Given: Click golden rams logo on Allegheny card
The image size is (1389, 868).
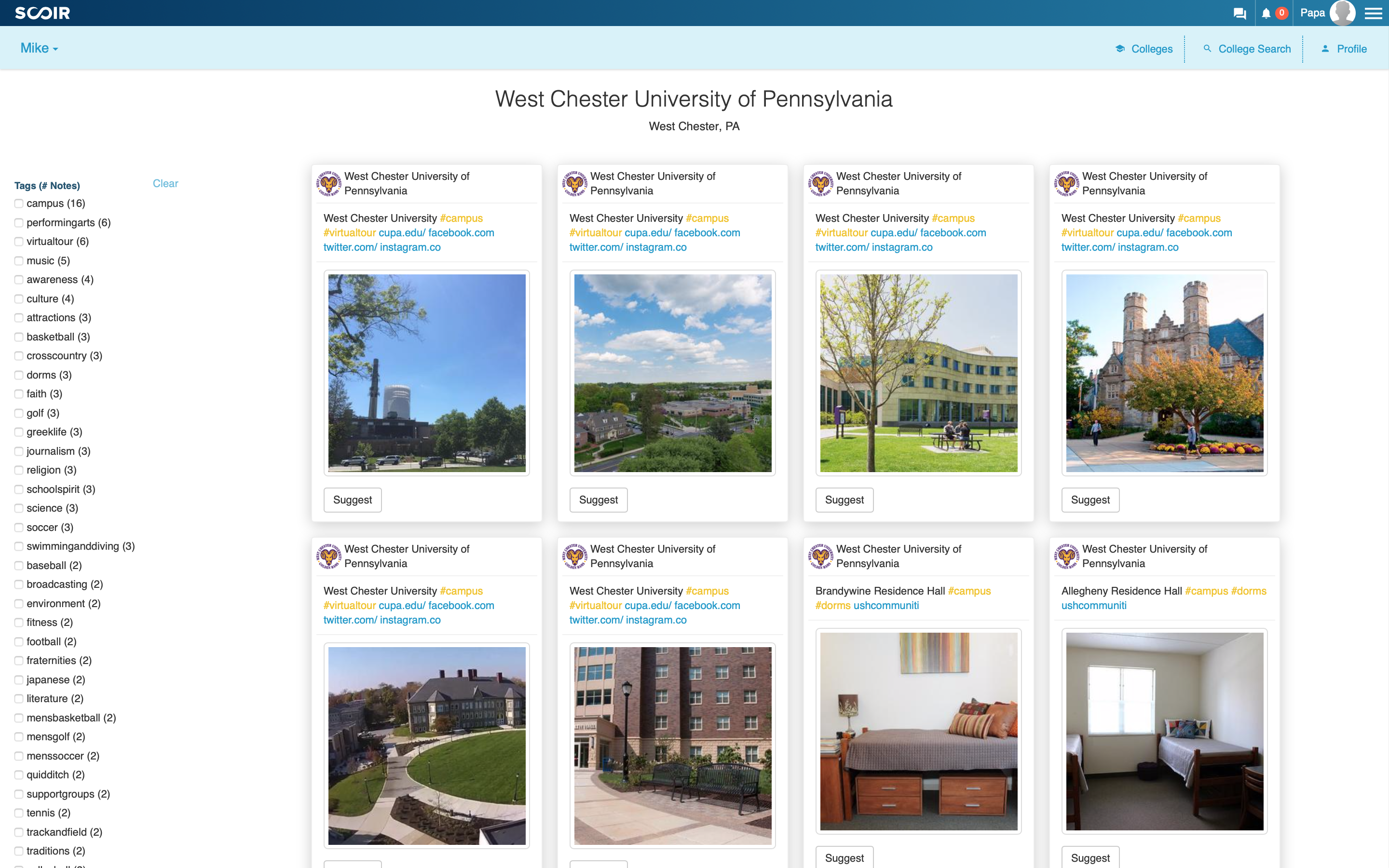Looking at the screenshot, I should pyautogui.click(x=1066, y=556).
